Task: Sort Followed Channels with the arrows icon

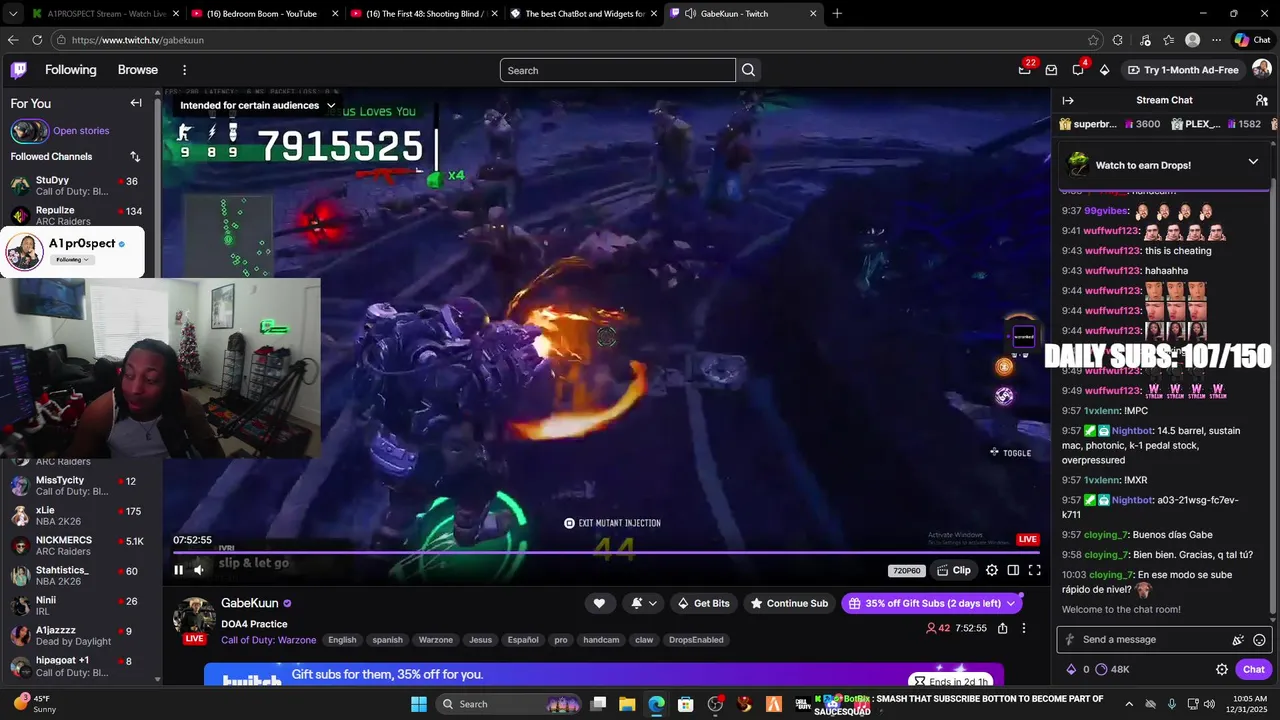Action: click(x=135, y=157)
